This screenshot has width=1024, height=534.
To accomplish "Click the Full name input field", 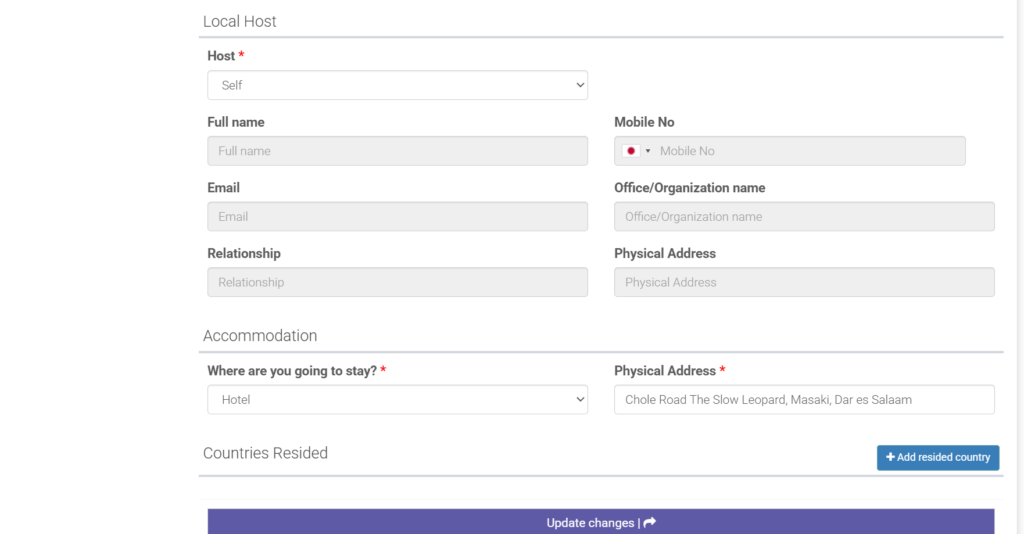I will pyautogui.click(x=397, y=151).
